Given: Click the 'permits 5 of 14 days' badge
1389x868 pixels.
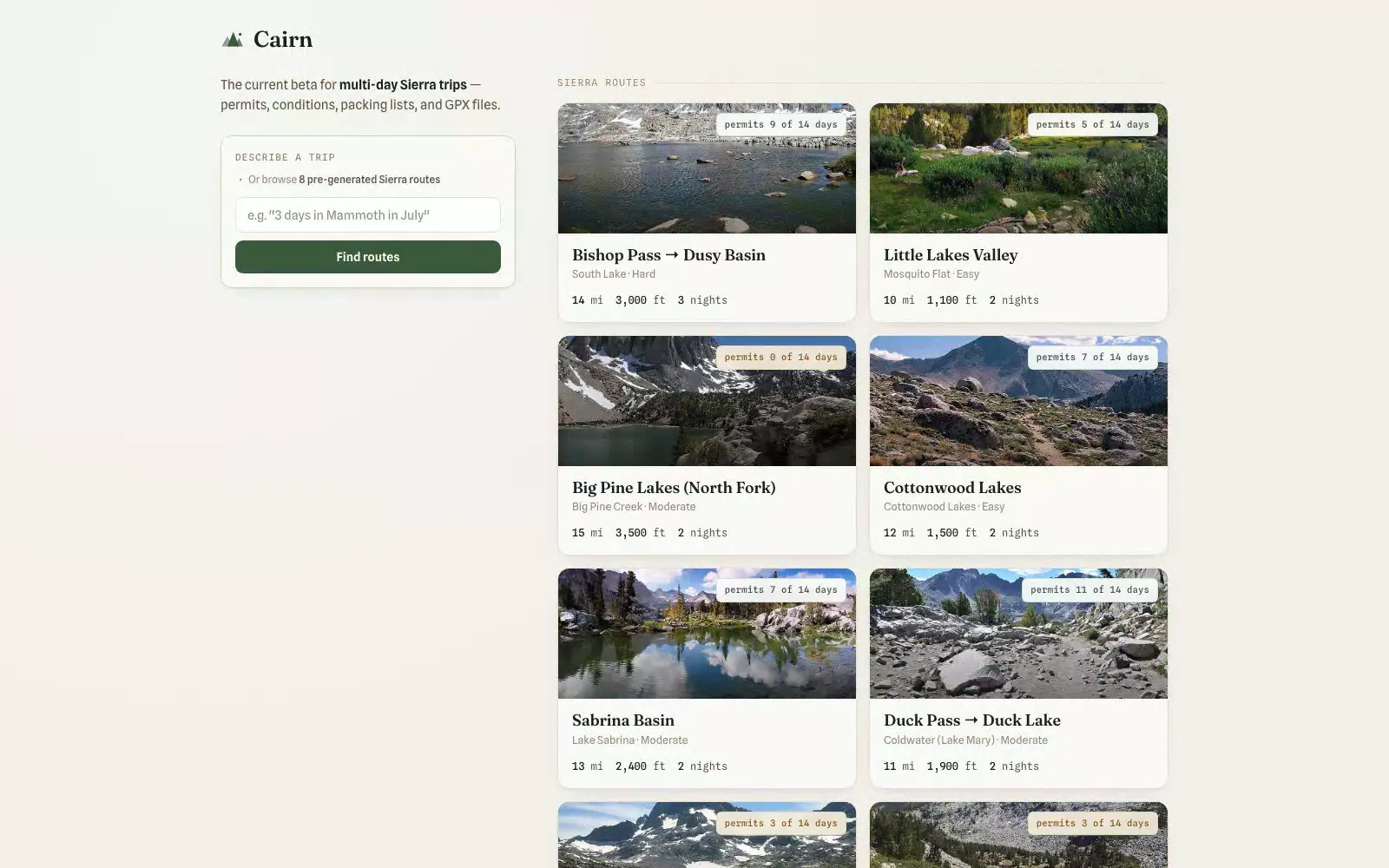Looking at the screenshot, I should click(1092, 125).
